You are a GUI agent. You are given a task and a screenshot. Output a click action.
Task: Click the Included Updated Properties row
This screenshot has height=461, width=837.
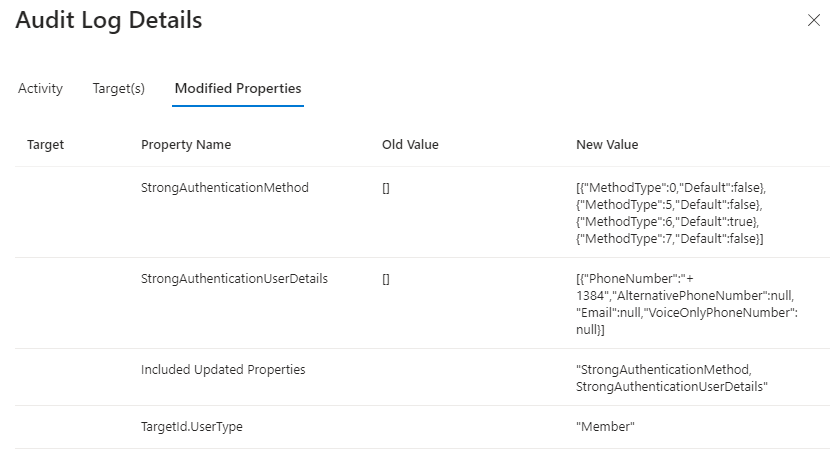click(x=223, y=370)
